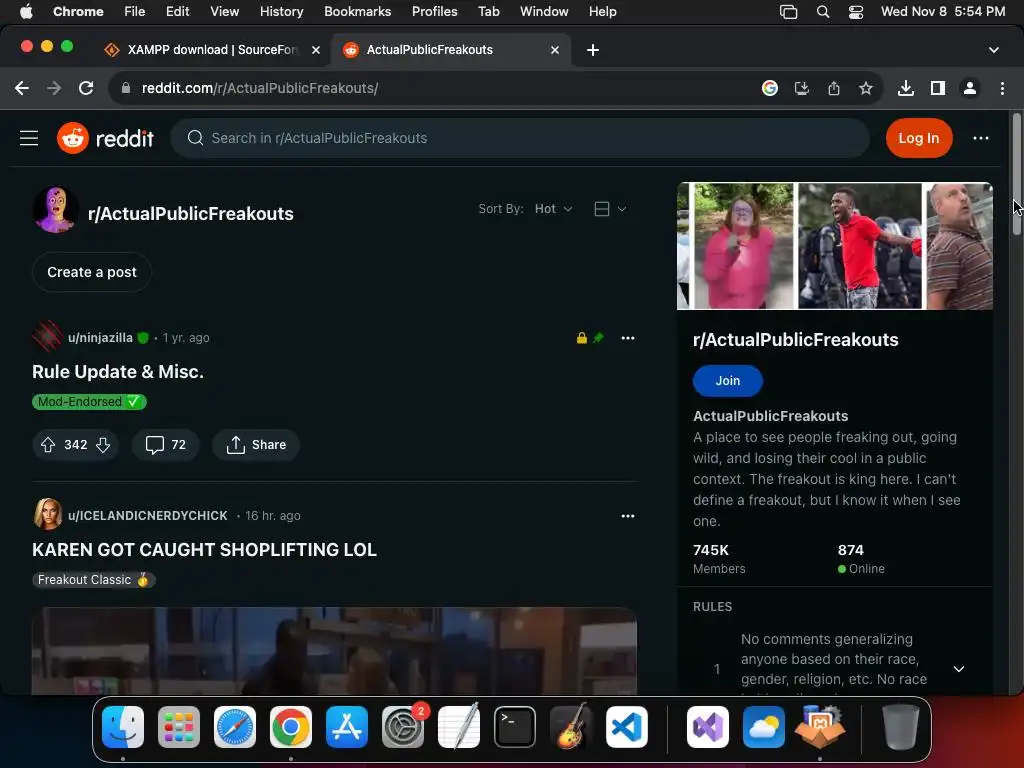Open Terminal from the dock

pyautogui.click(x=515, y=727)
